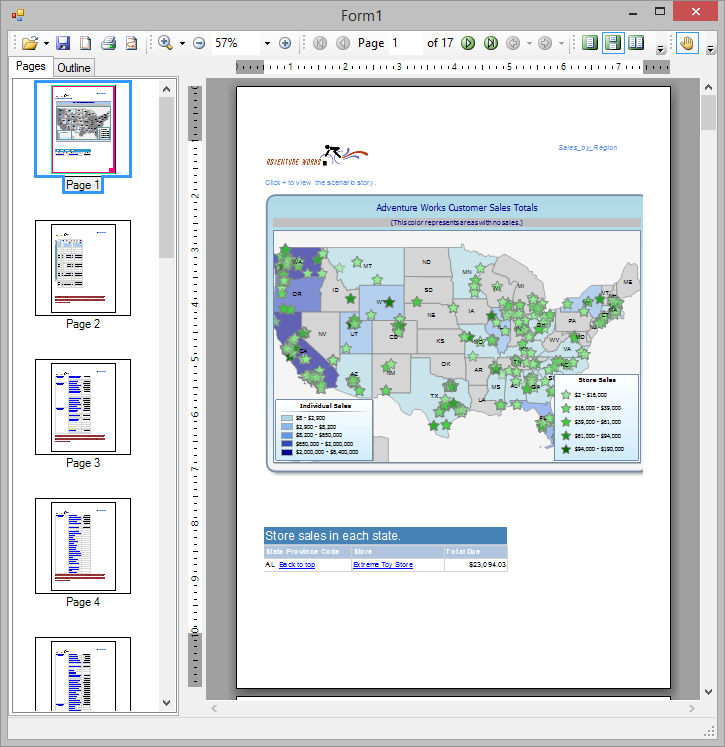Click the Print icon
Viewport: 725px width, 747px height.
(x=109, y=43)
